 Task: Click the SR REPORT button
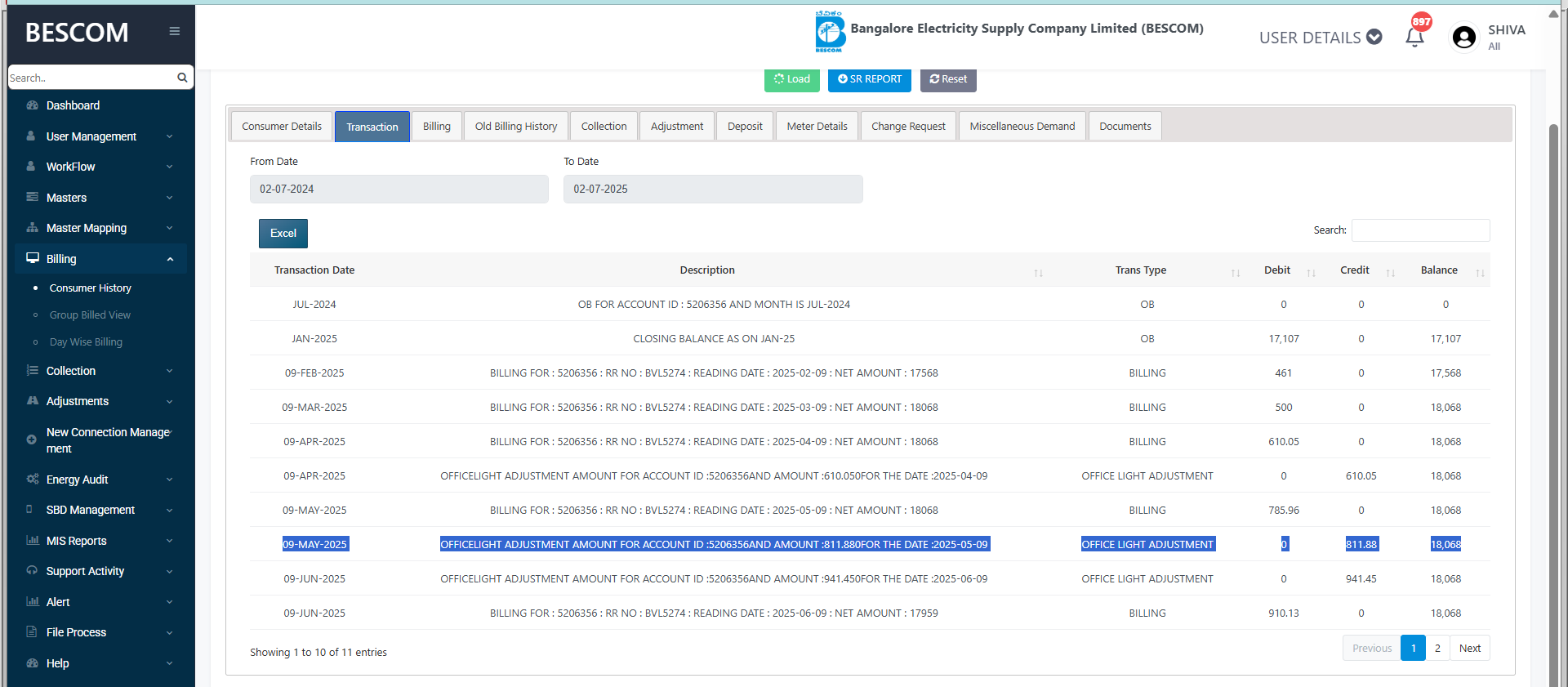point(870,79)
